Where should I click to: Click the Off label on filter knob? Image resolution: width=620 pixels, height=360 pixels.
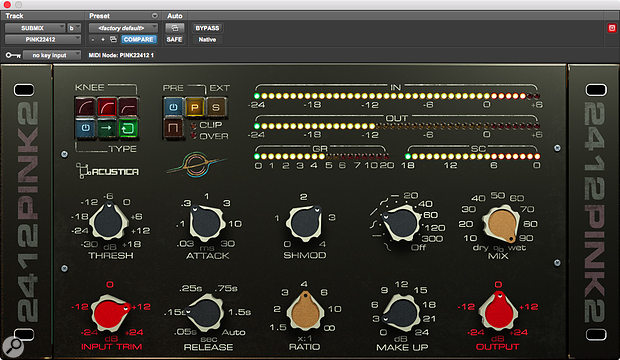(418, 248)
